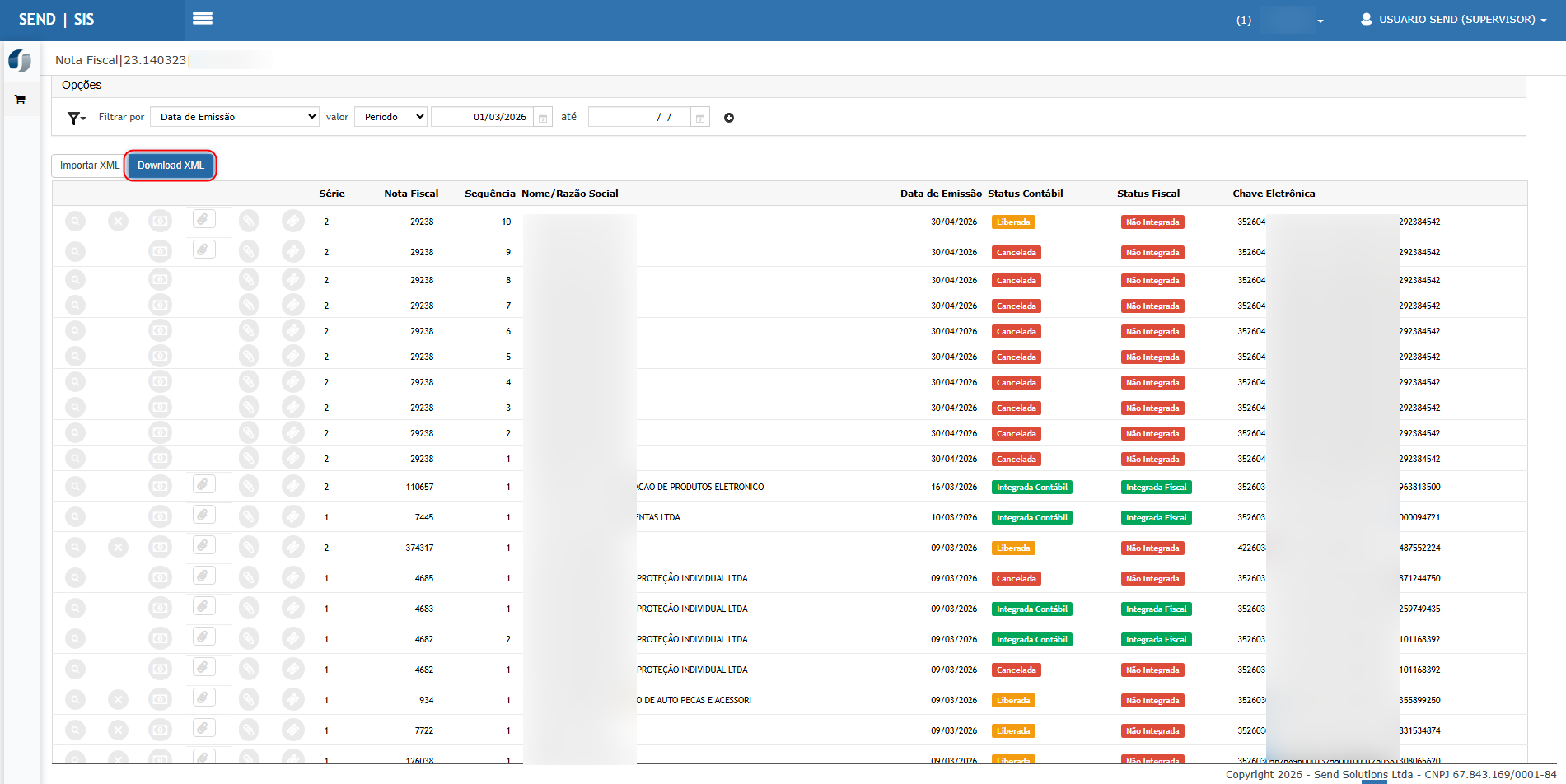The height and width of the screenshot is (784, 1566).
Task: Expand the USUARIO SEND (SUPERVISOR) user menu
Action: [1453, 20]
